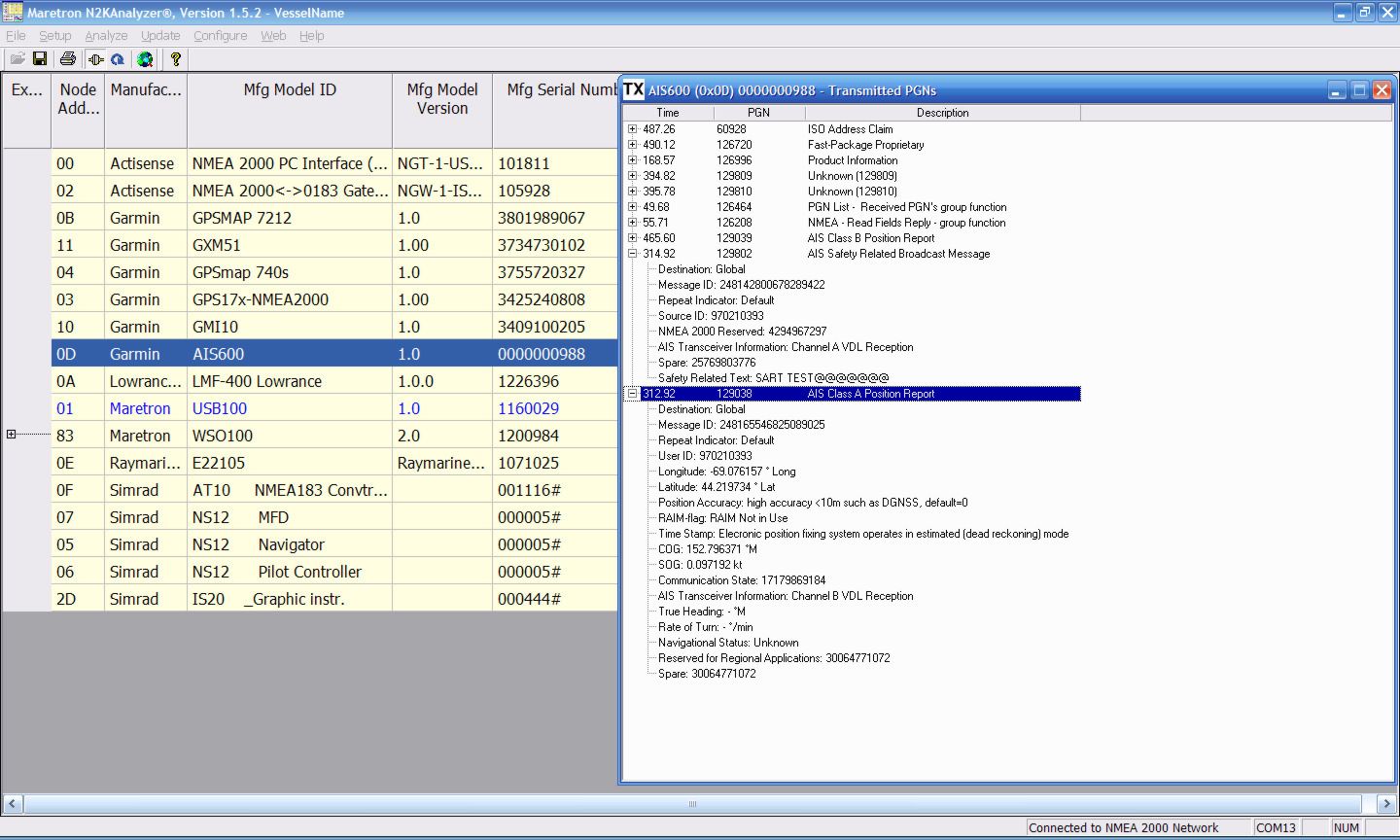The width and height of the screenshot is (1400, 840).
Task: Collapse the AIS Class A Position Report row
Action: pos(633,394)
